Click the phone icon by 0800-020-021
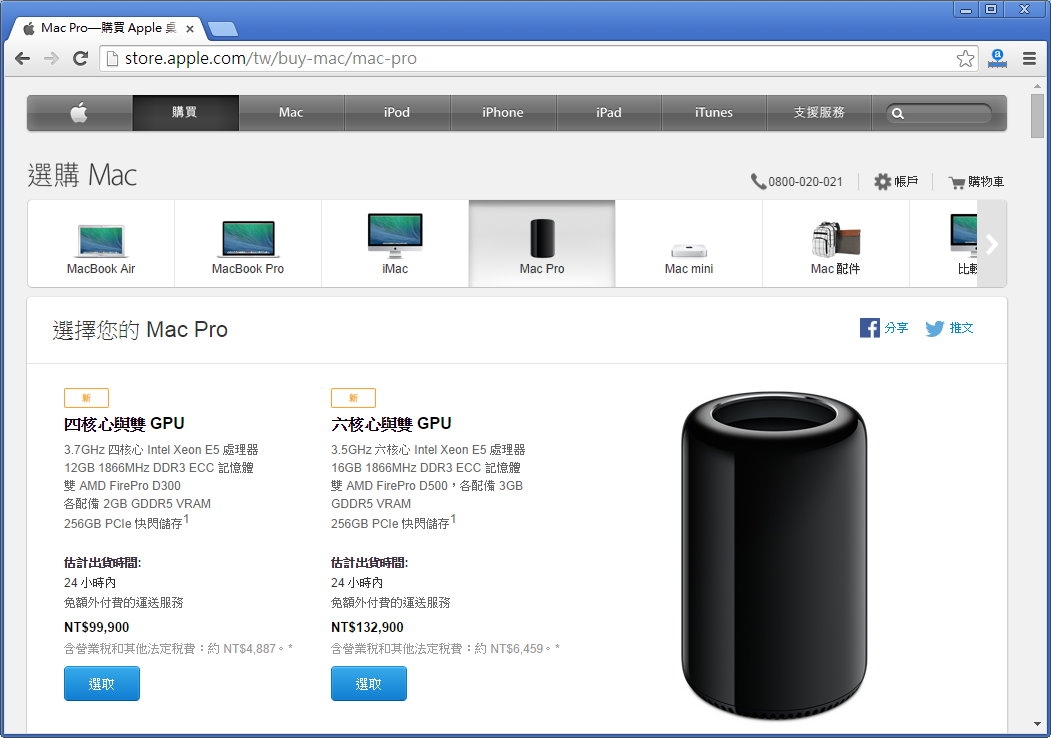This screenshot has height=738, width=1051. tap(758, 182)
